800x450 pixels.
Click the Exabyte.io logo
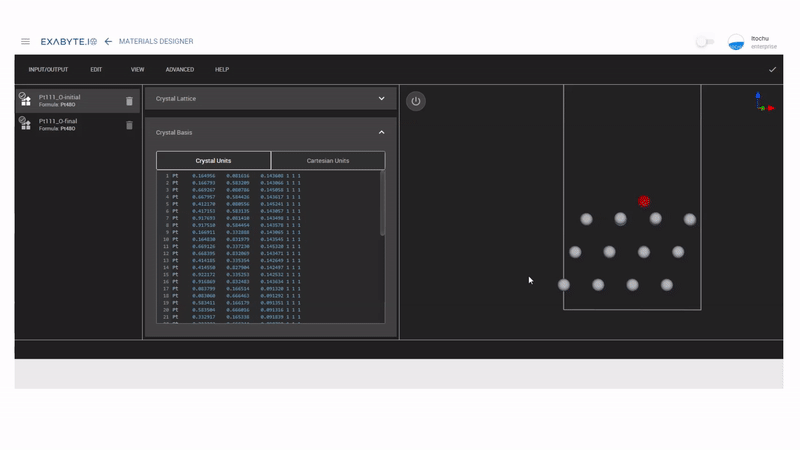coord(69,41)
